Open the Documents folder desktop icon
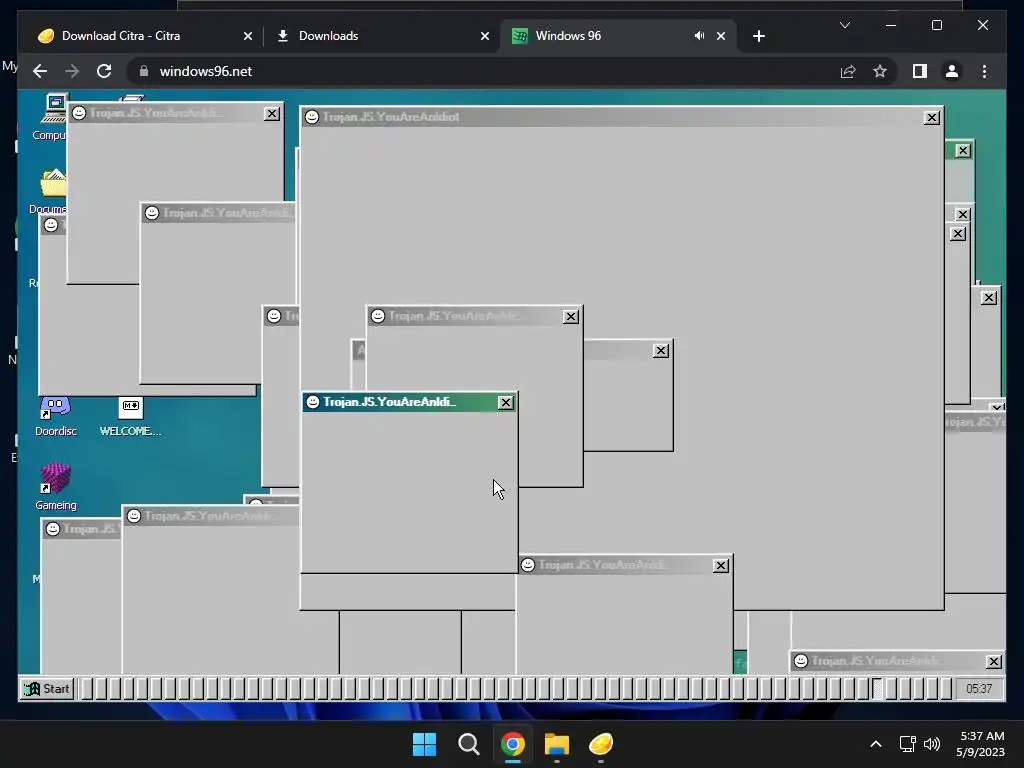 click(49, 192)
